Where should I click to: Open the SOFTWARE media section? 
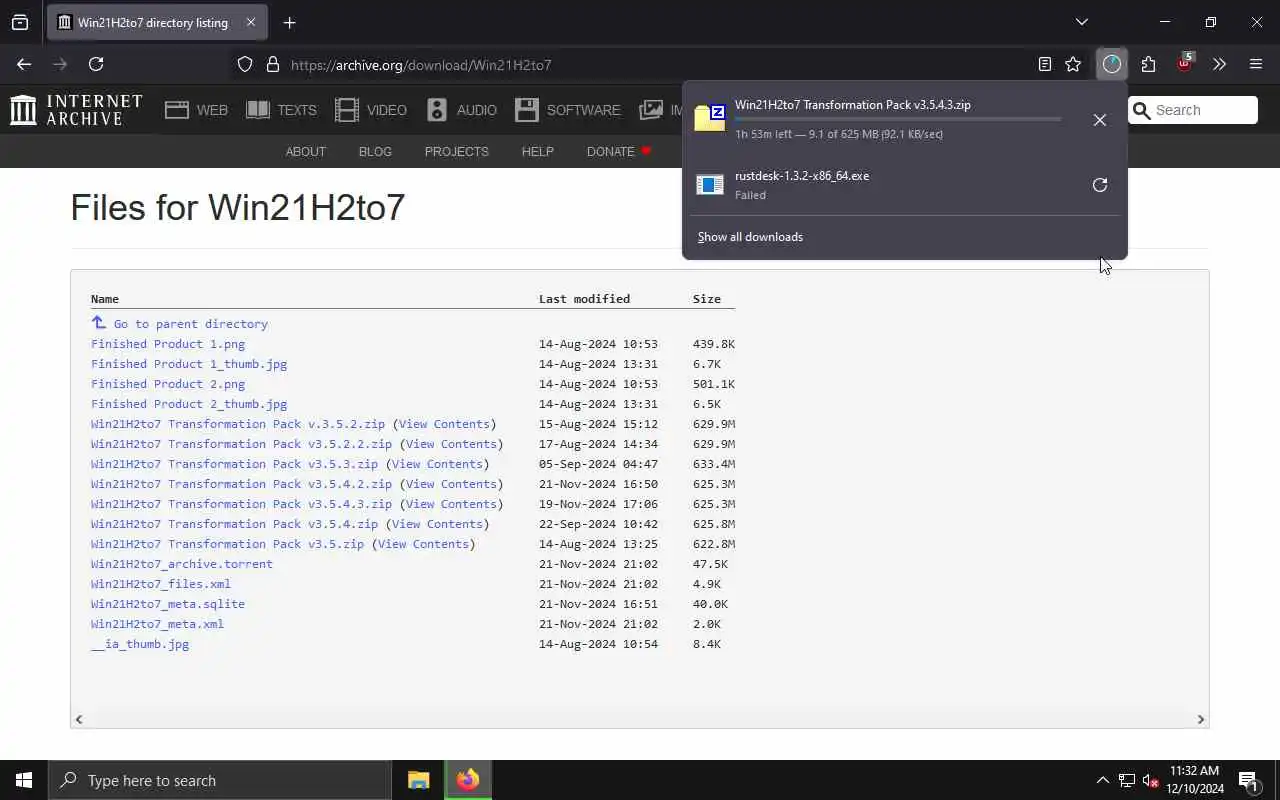[x=568, y=110]
